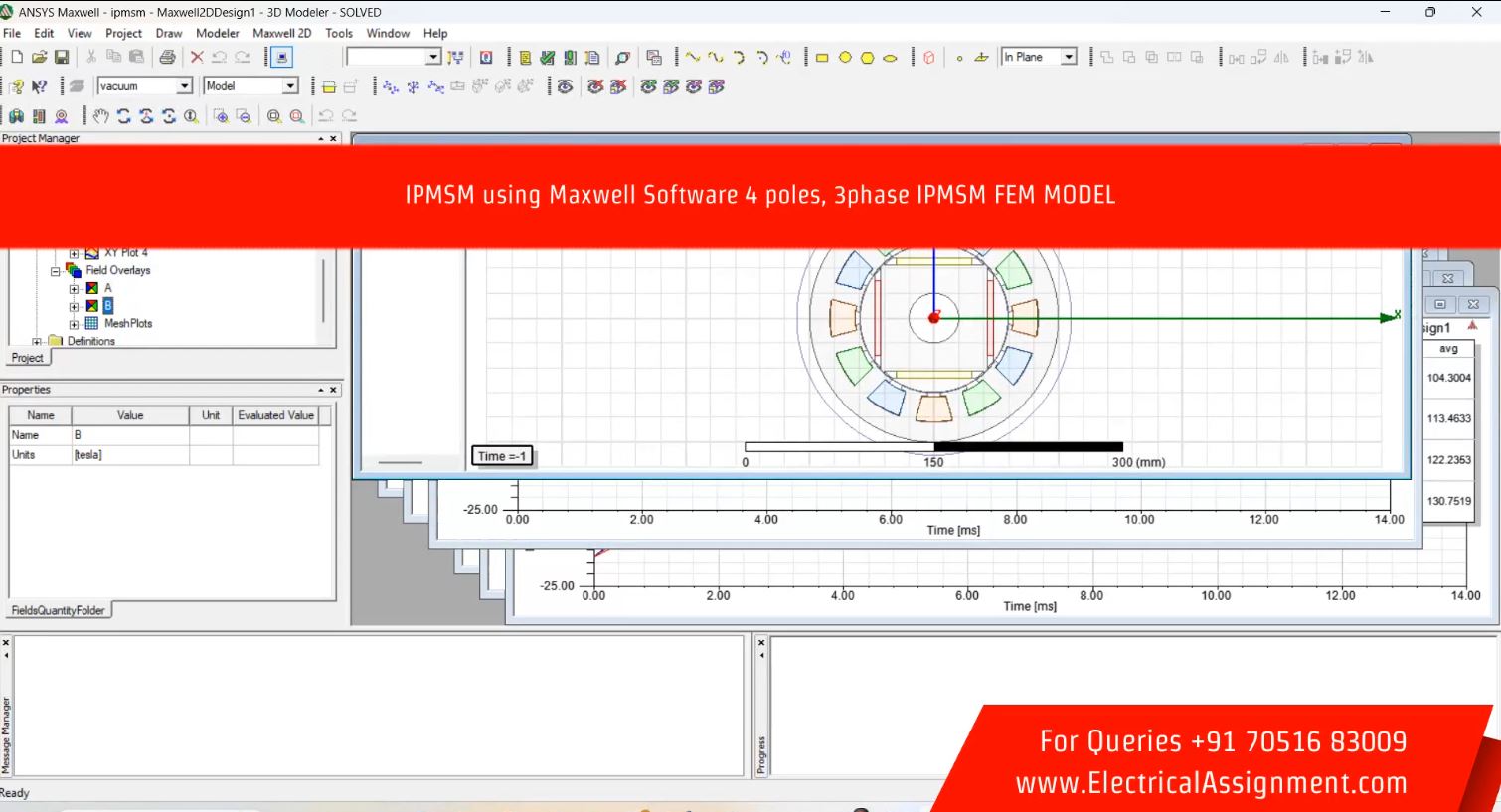The height and width of the screenshot is (812, 1501).
Task: Click the Units value cell showing tesla
Action: point(129,455)
